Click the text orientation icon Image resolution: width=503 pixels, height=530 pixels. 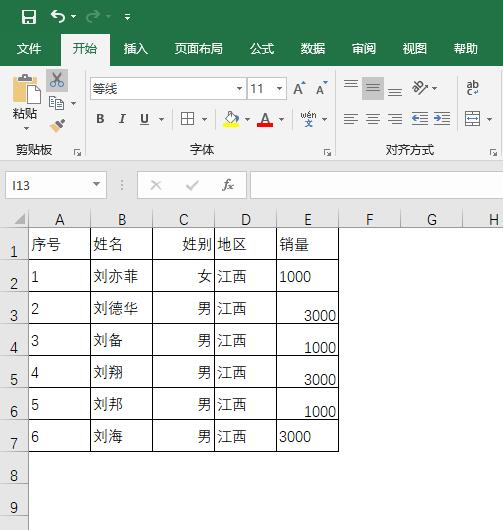pos(420,88)
